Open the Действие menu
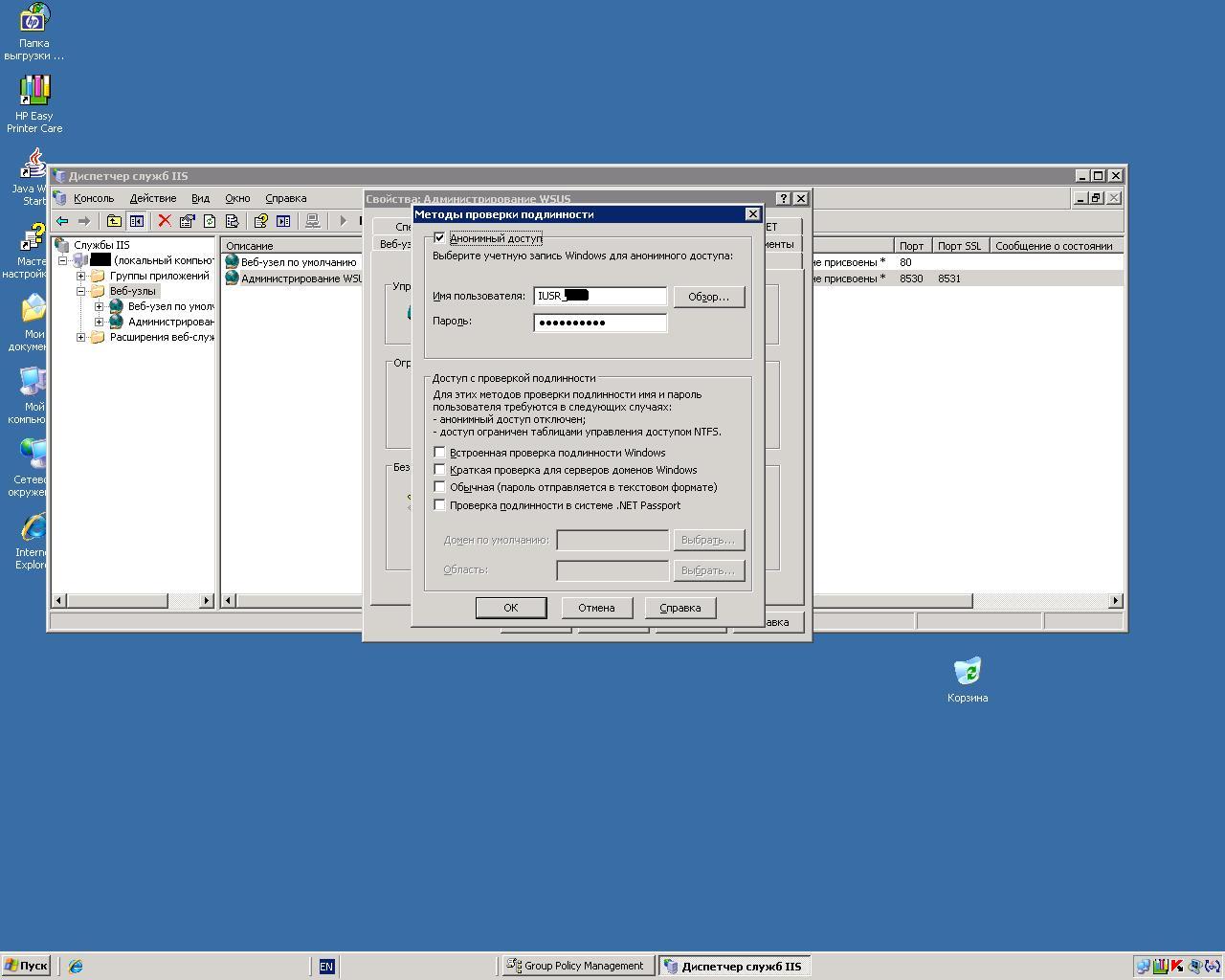The width and height of the screenshot is (1225, 980). (x=153, y=198)
